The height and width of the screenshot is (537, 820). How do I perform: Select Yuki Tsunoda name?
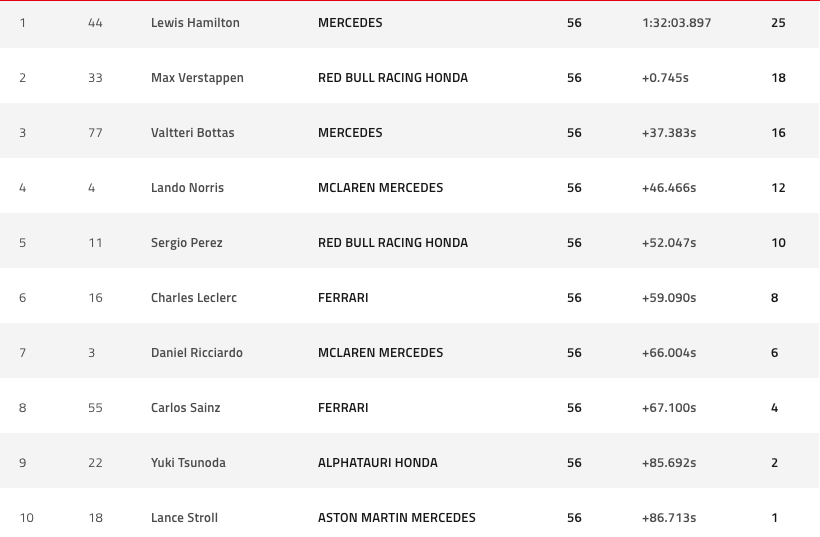[188, 463]
